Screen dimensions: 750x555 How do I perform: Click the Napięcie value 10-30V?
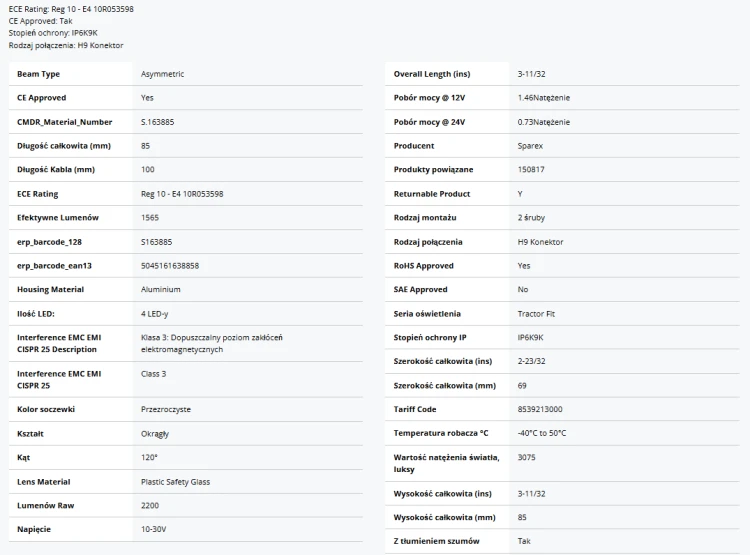[154, 529]
